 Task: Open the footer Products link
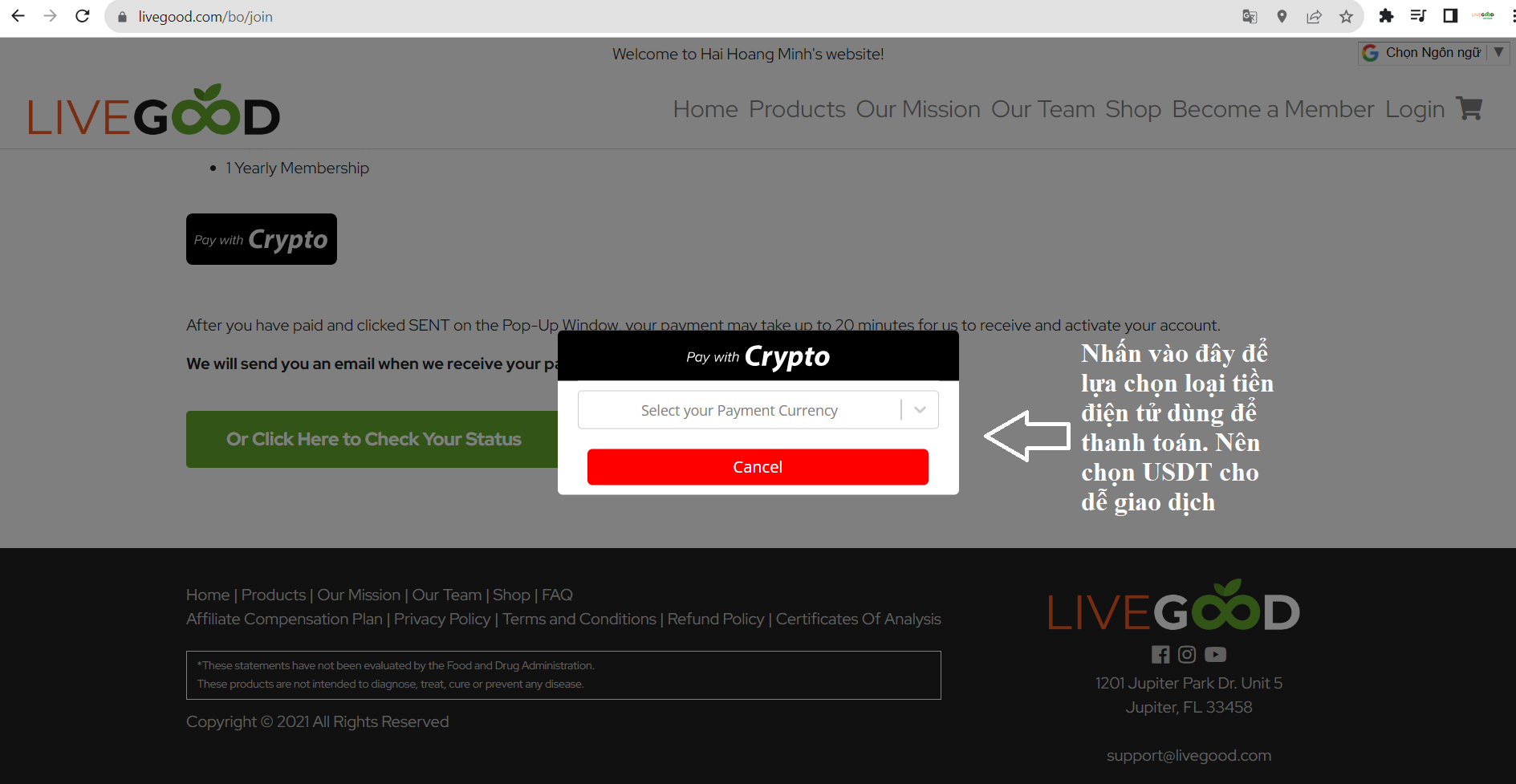274,595
